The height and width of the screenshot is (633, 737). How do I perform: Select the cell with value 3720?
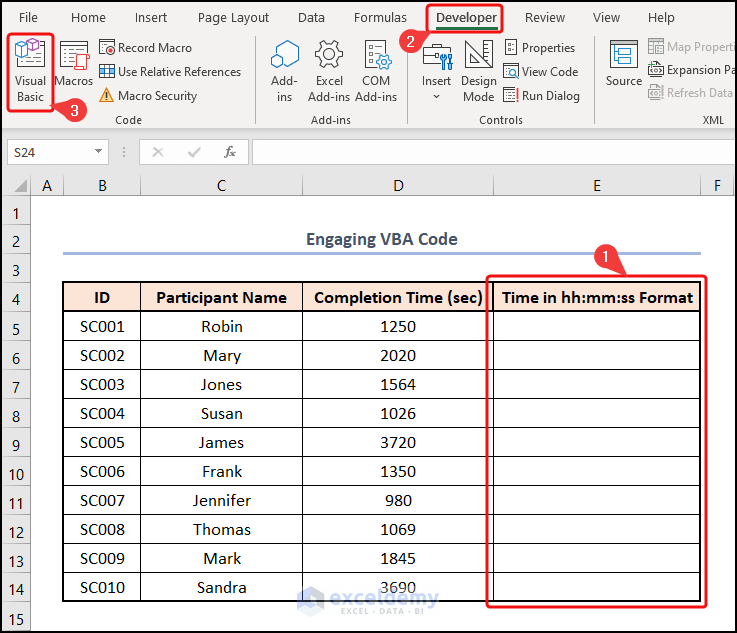click(x=398, y=443)
